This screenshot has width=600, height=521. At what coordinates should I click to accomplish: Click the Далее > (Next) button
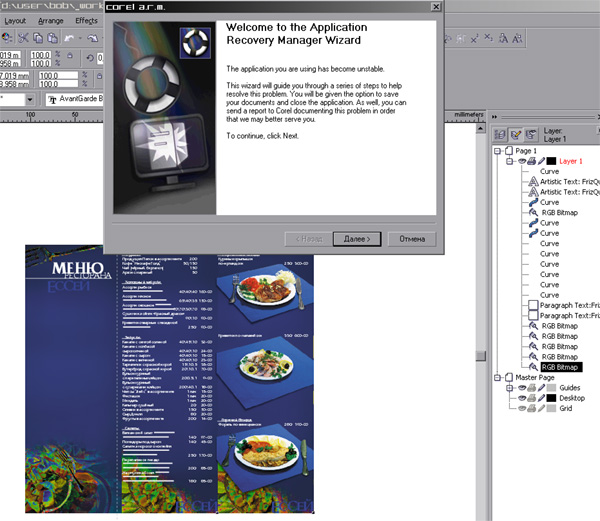[x=357, y=239]
